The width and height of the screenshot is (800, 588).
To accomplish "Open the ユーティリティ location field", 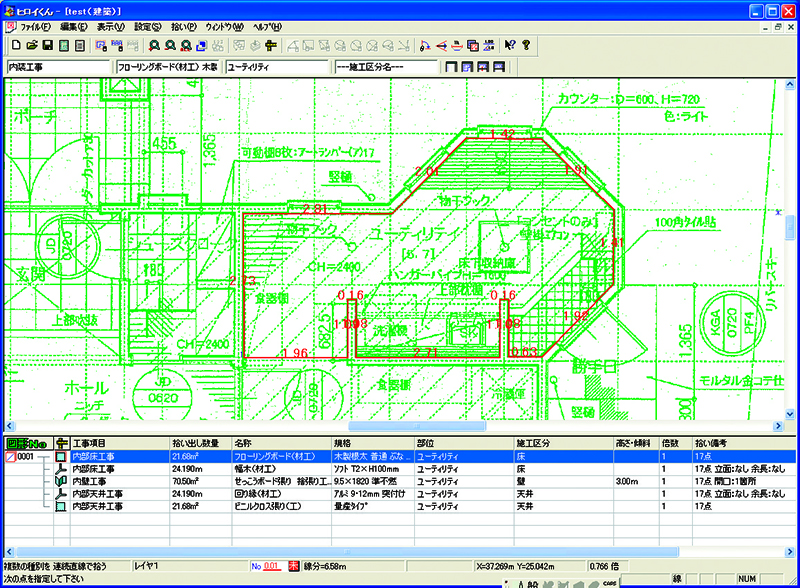I will click(x=276, y=67).
